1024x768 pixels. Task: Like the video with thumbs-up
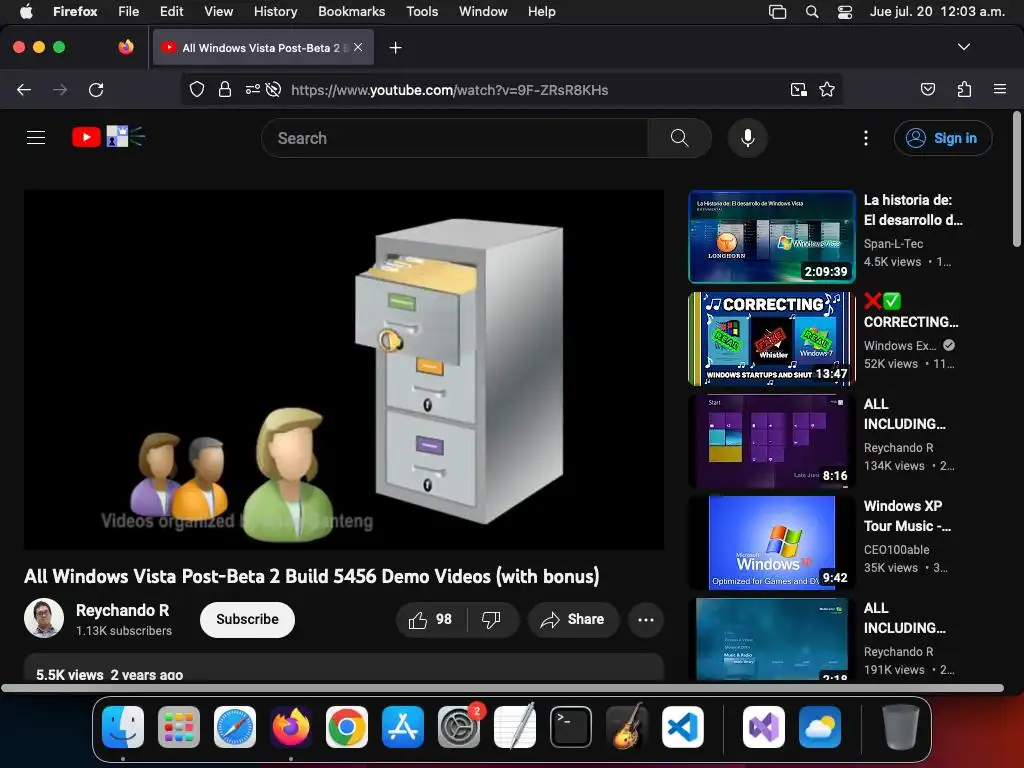pyautogui.click(x=430, y=619)
